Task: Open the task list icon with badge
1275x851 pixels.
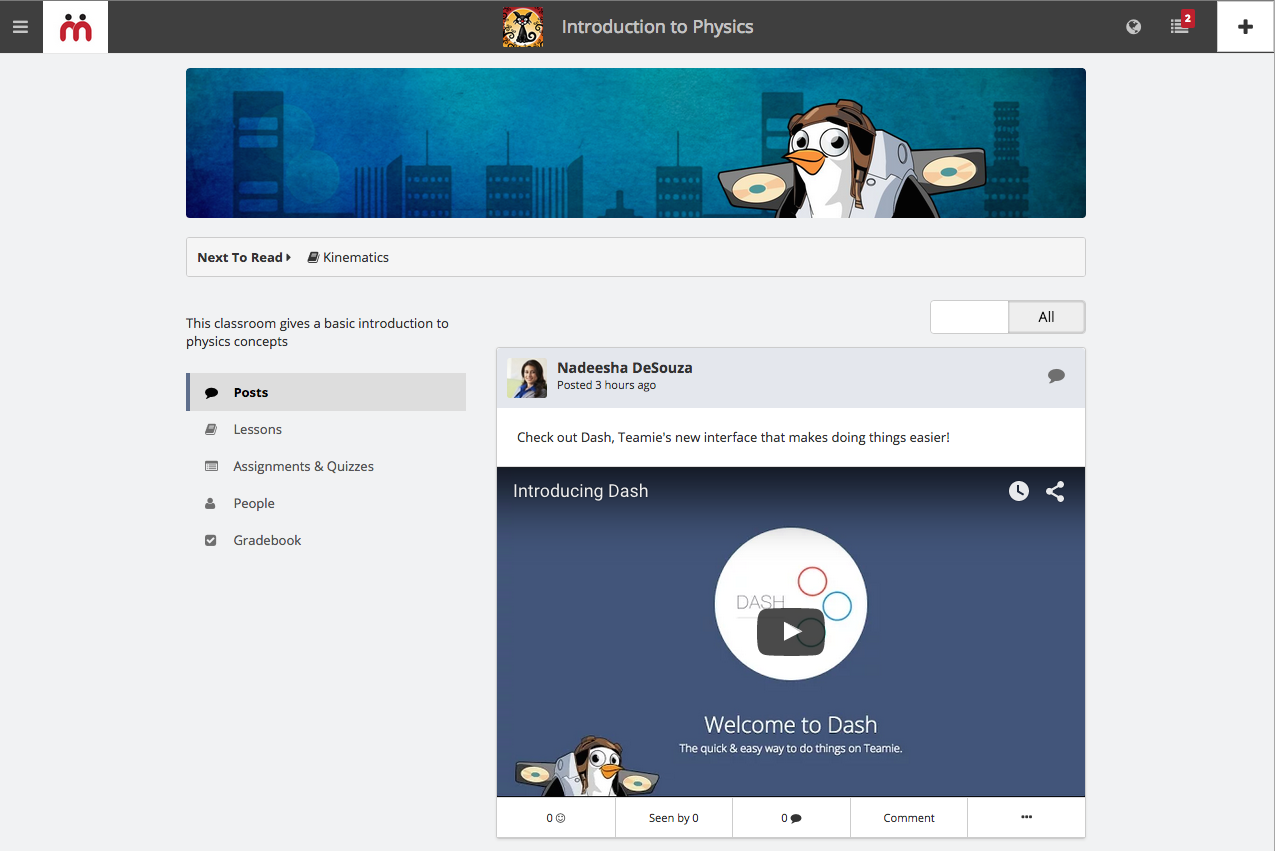Action: click(x=1181, y=26)
